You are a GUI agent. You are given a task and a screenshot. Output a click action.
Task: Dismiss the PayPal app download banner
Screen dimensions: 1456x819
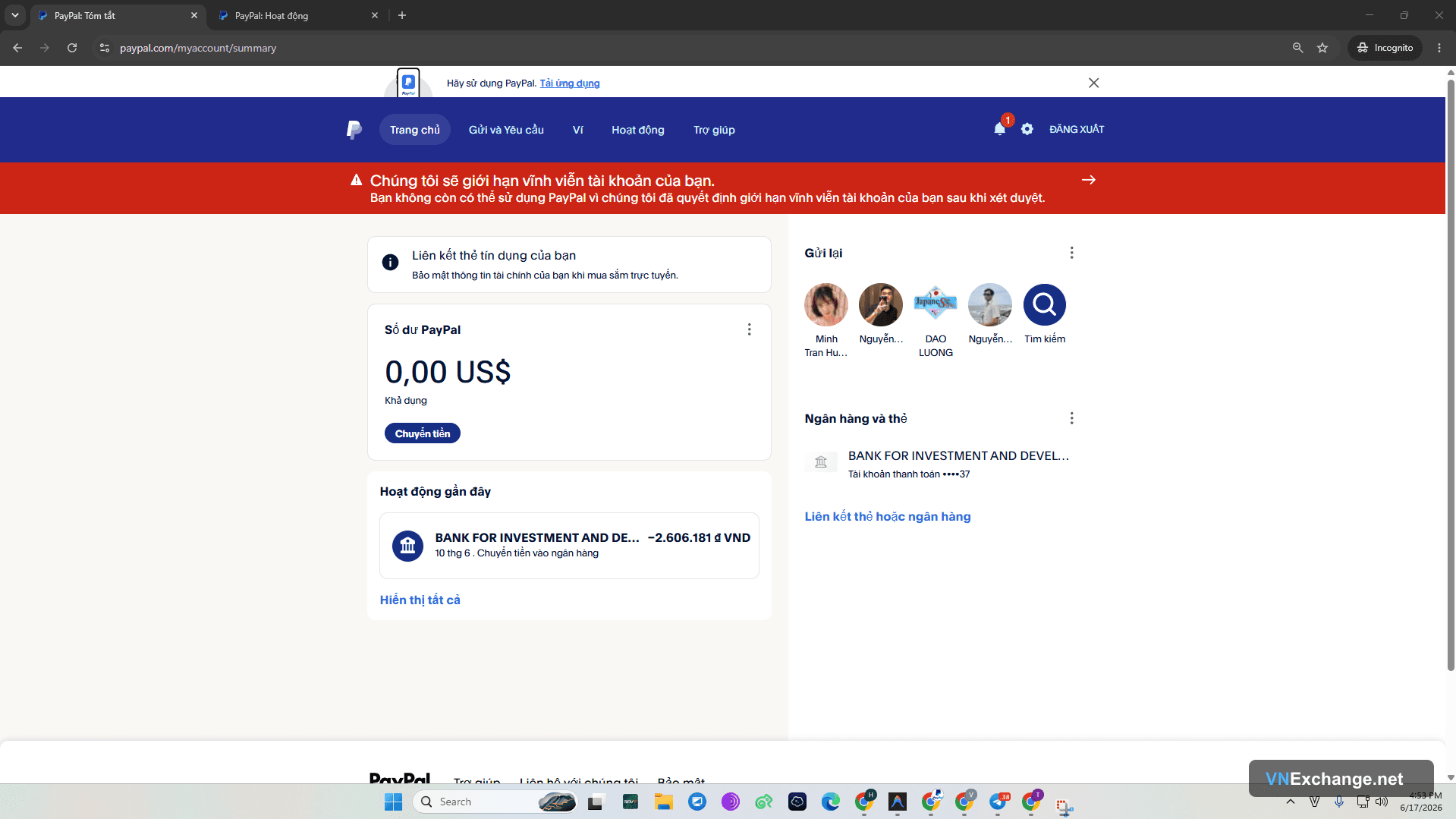1093,83
